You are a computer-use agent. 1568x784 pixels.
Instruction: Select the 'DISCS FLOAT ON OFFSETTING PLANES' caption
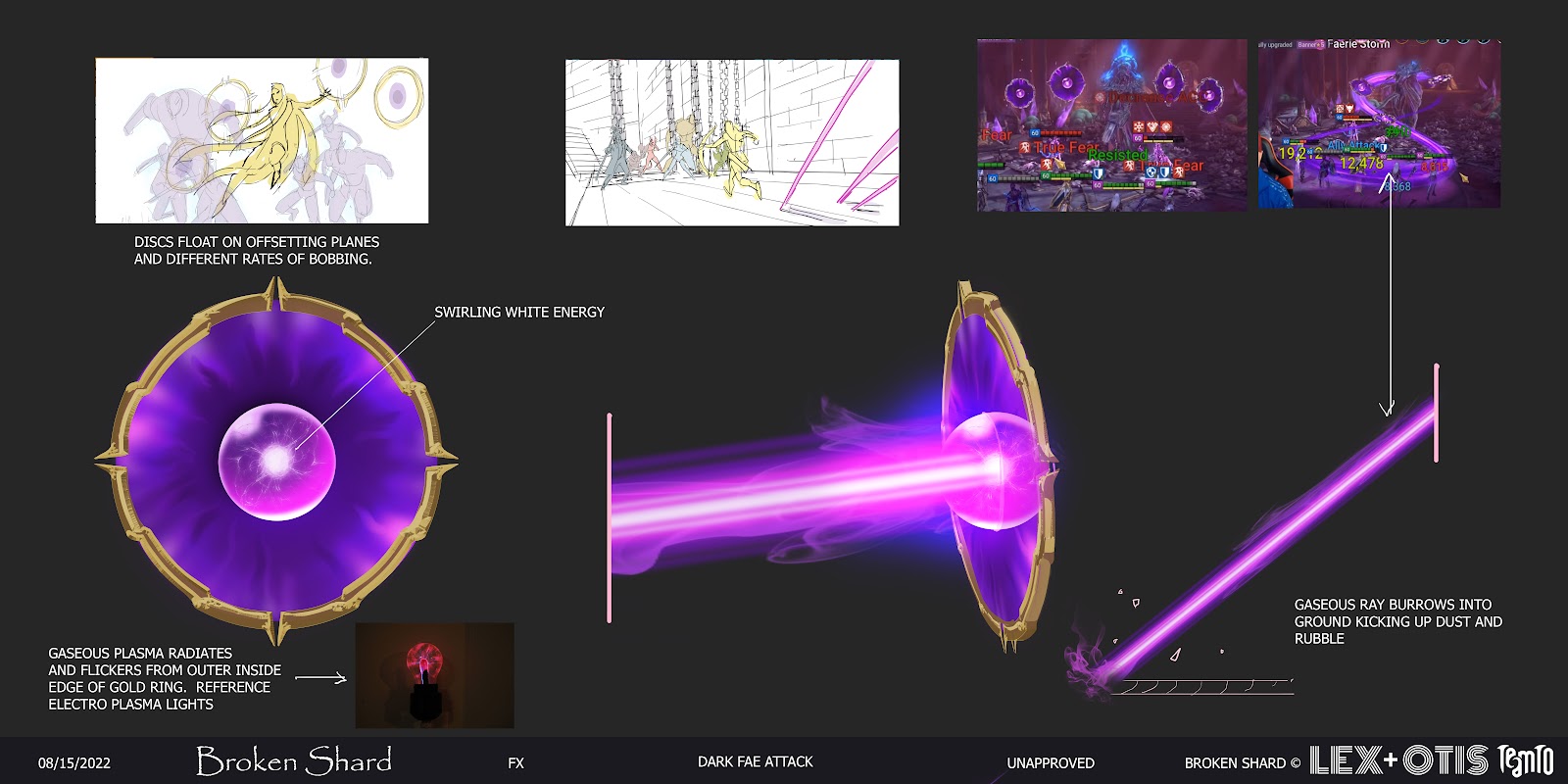coord(257,250)
